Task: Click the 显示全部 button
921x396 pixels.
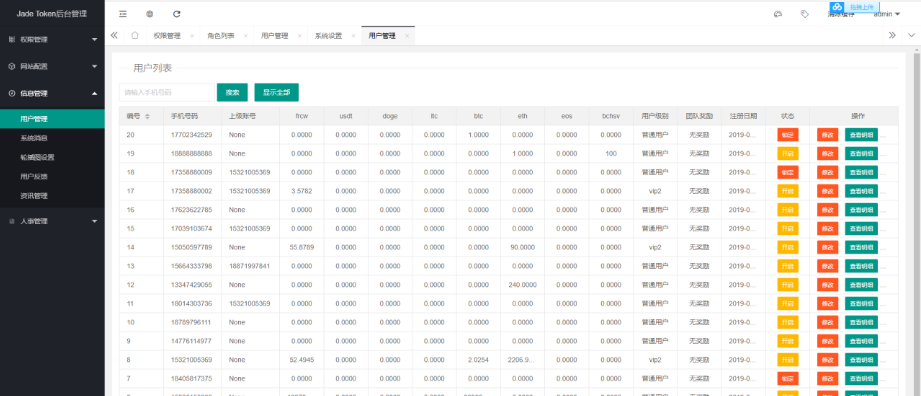Action: tap(277, 92)
